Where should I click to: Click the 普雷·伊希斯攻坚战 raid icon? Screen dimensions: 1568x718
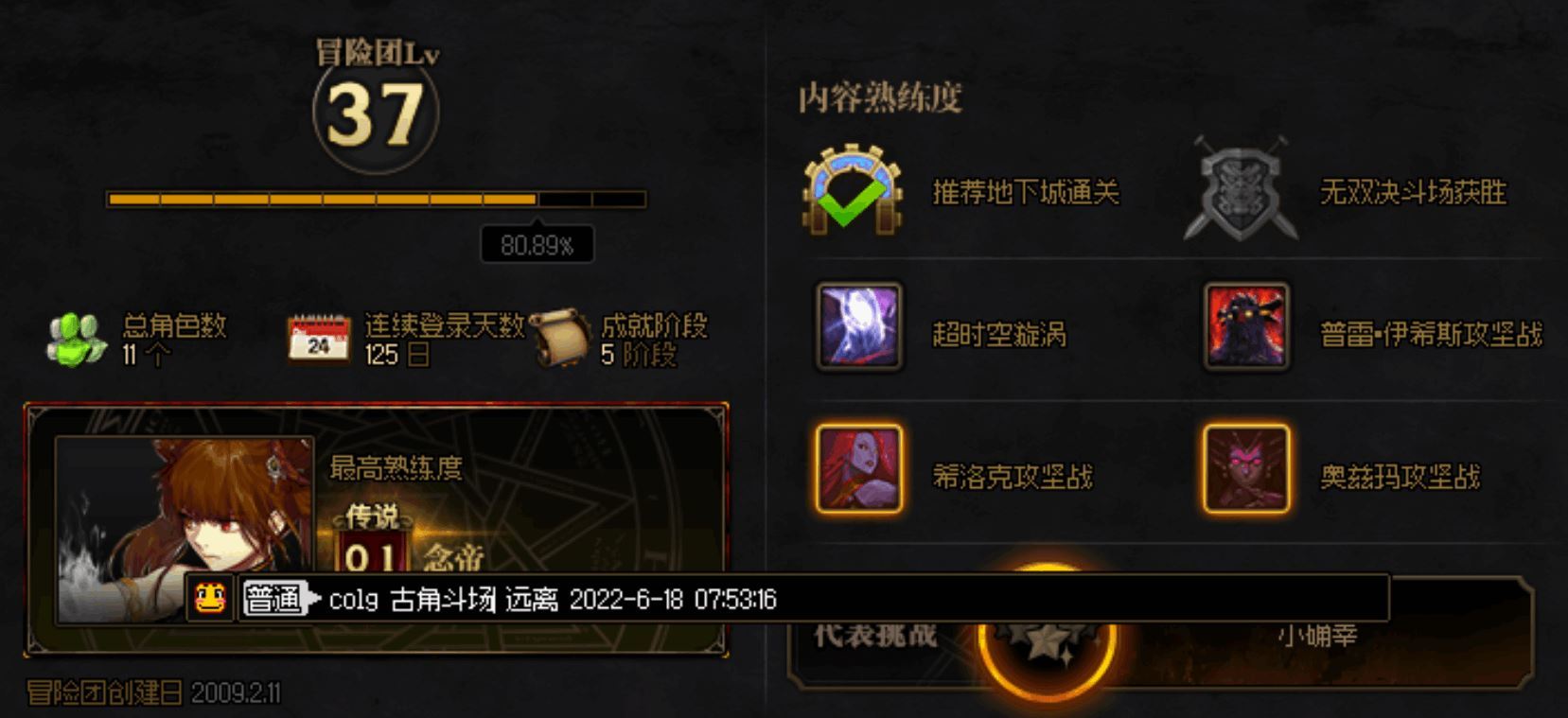pyautogui.click(x=1246, y=326)
